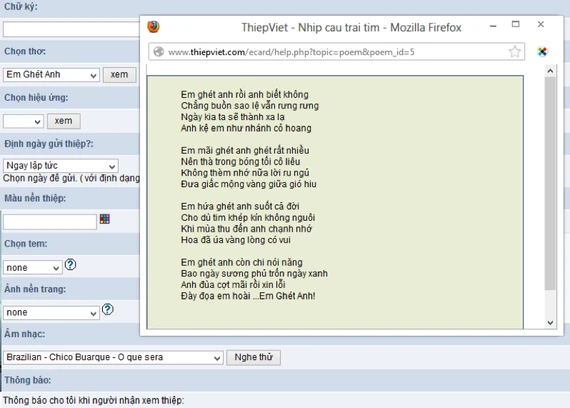Viewport: 570px width, 408px height.
Task: Open help icon next to Chọn tem
Action: (x=71, y=264)
